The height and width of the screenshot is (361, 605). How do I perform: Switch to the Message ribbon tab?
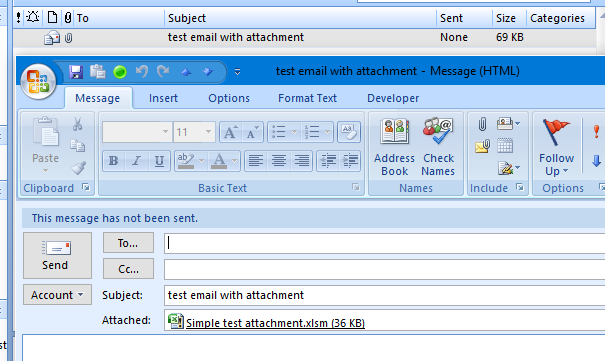click(x=98, y=98)
